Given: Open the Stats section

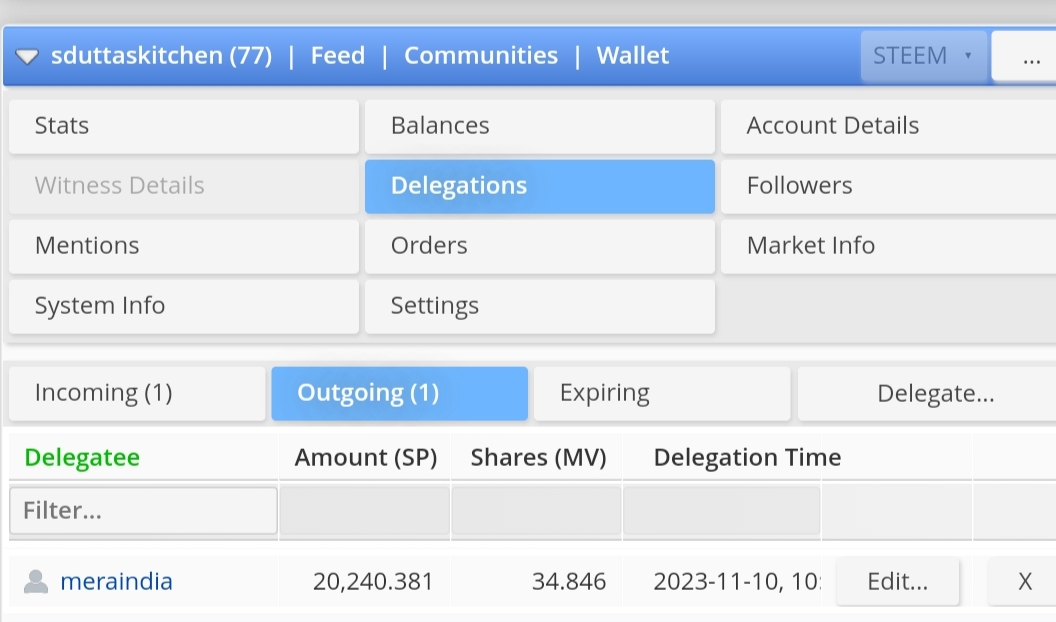Looking at the screenshot, I should tap(183, 126).
